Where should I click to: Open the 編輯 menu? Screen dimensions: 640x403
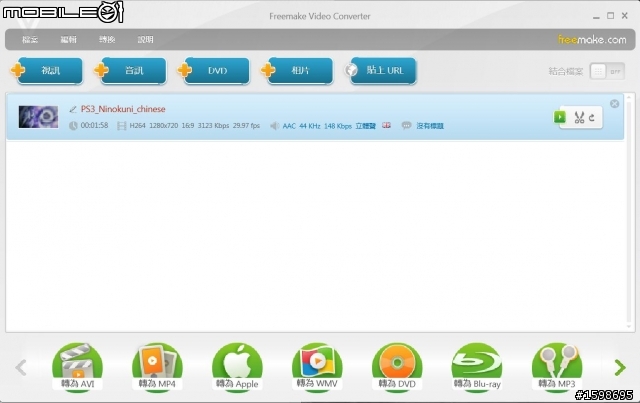click(x=69, y=40)
